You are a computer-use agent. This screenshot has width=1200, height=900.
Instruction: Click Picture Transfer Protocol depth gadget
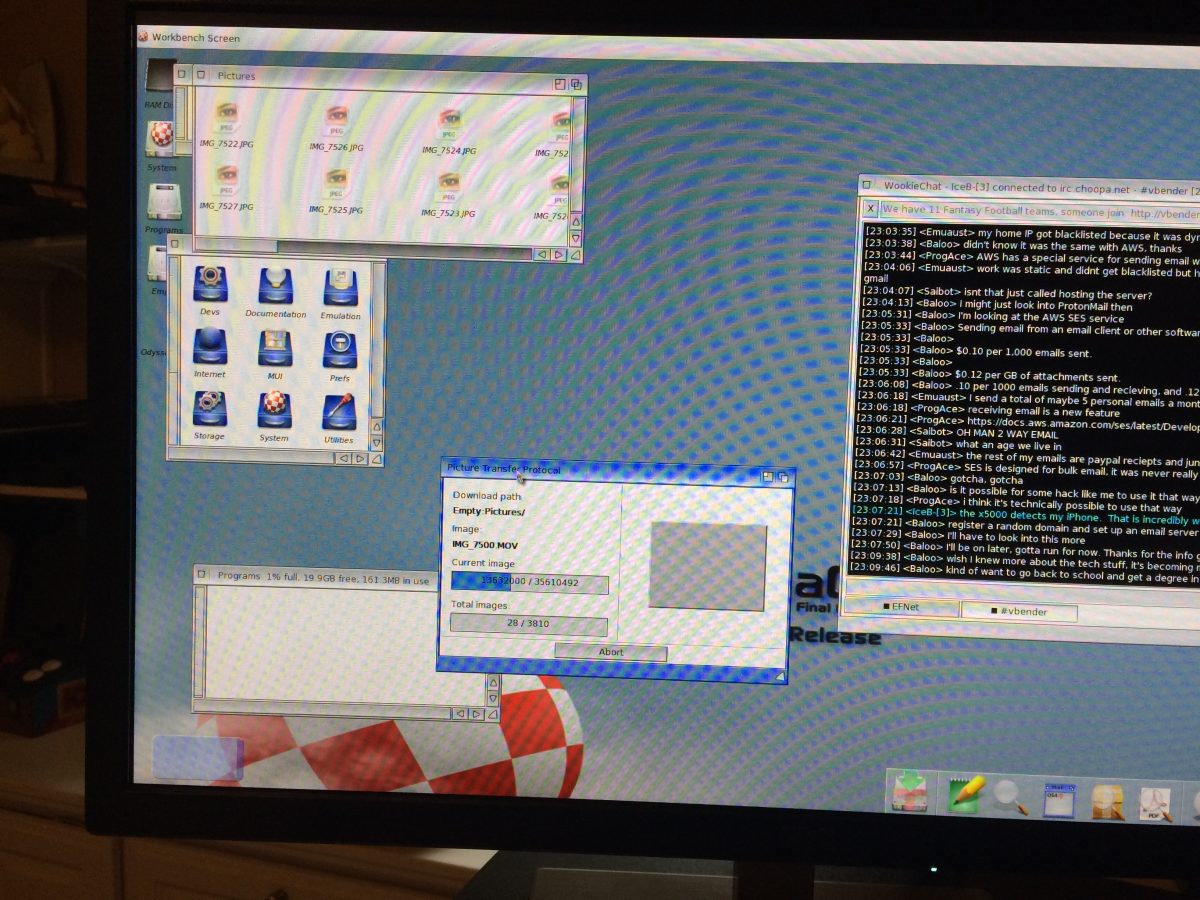pyautogui.click(x=783, y=478)
